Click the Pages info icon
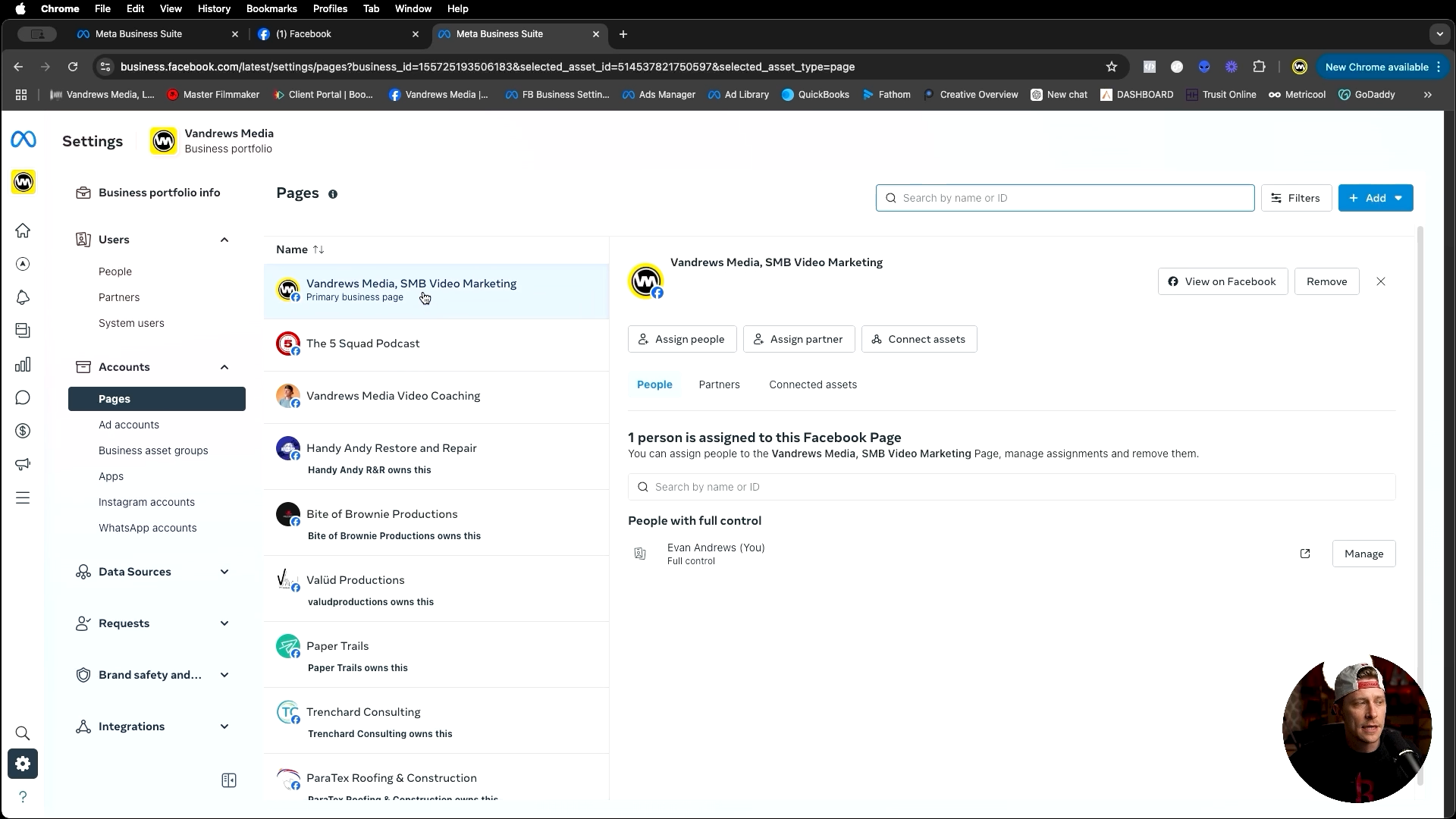This screenshot has width=1456, height=819. pos(333,194)
